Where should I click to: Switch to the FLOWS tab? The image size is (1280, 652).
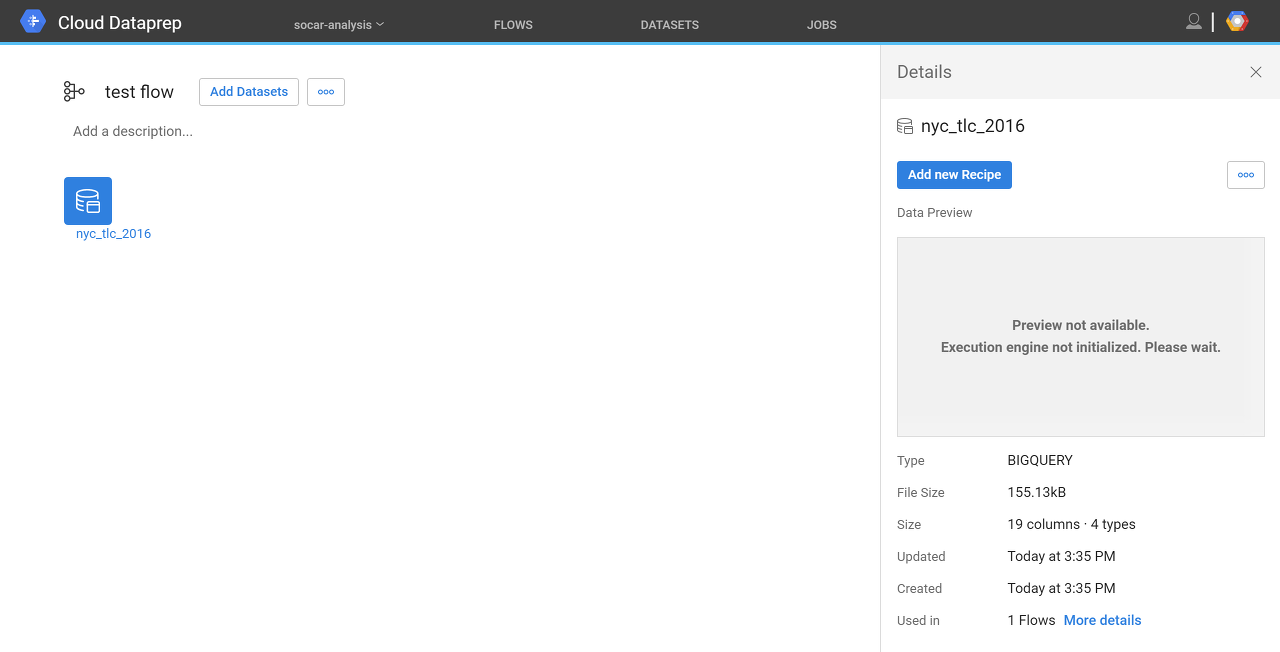[513, 24]
